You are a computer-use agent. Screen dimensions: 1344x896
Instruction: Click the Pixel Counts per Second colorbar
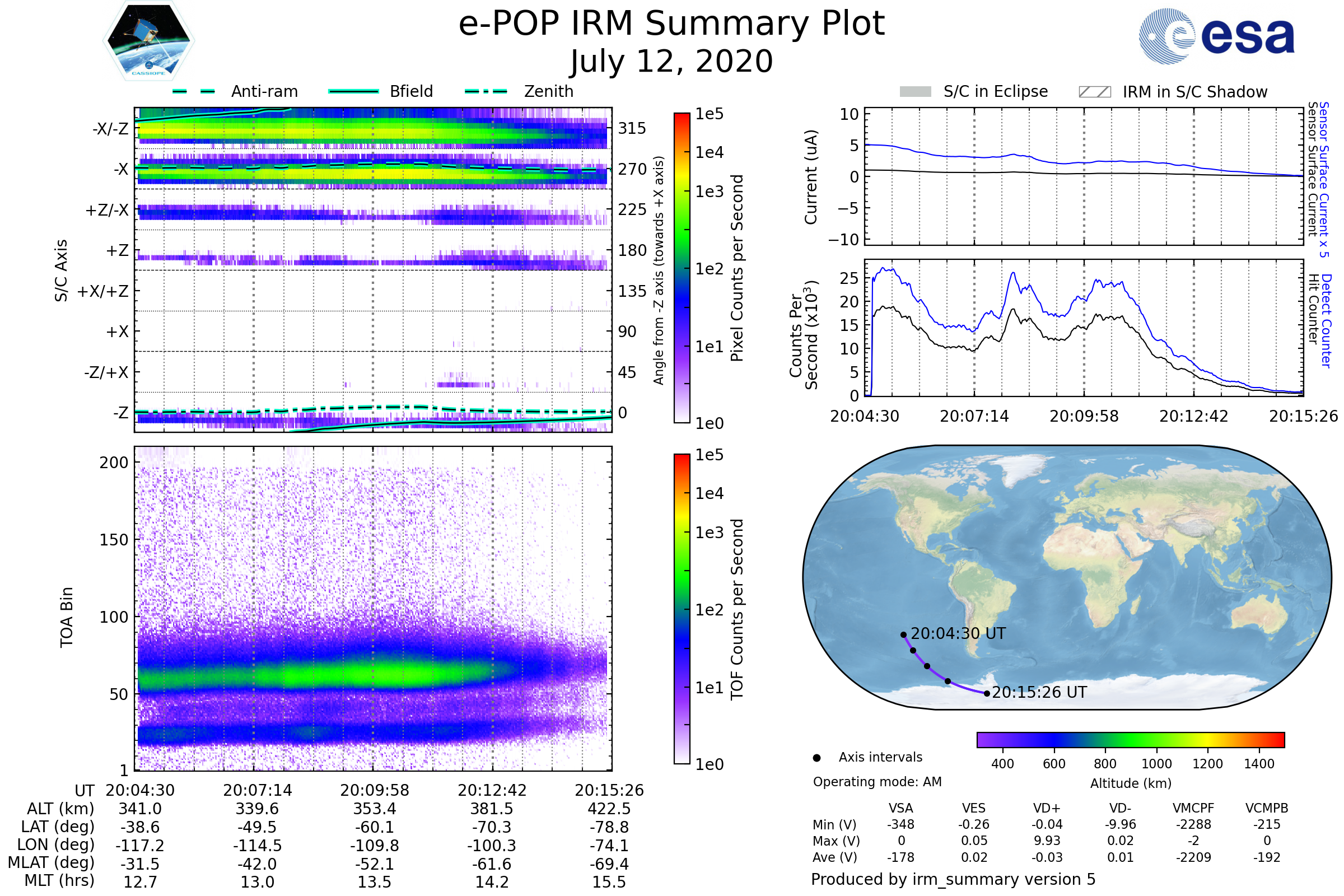pyautogui.click(x=682, y=268)
